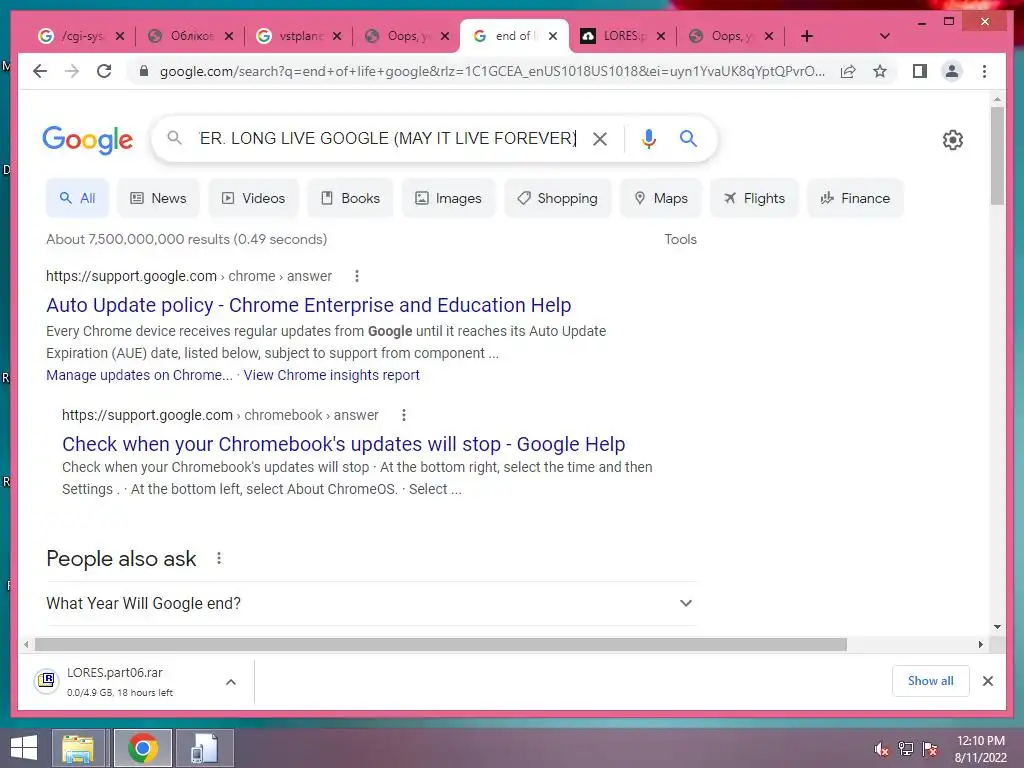Bookmark this page with the star
This screenshot has height=768, width=1024.
pyautogui.click(x=880, y=71)
